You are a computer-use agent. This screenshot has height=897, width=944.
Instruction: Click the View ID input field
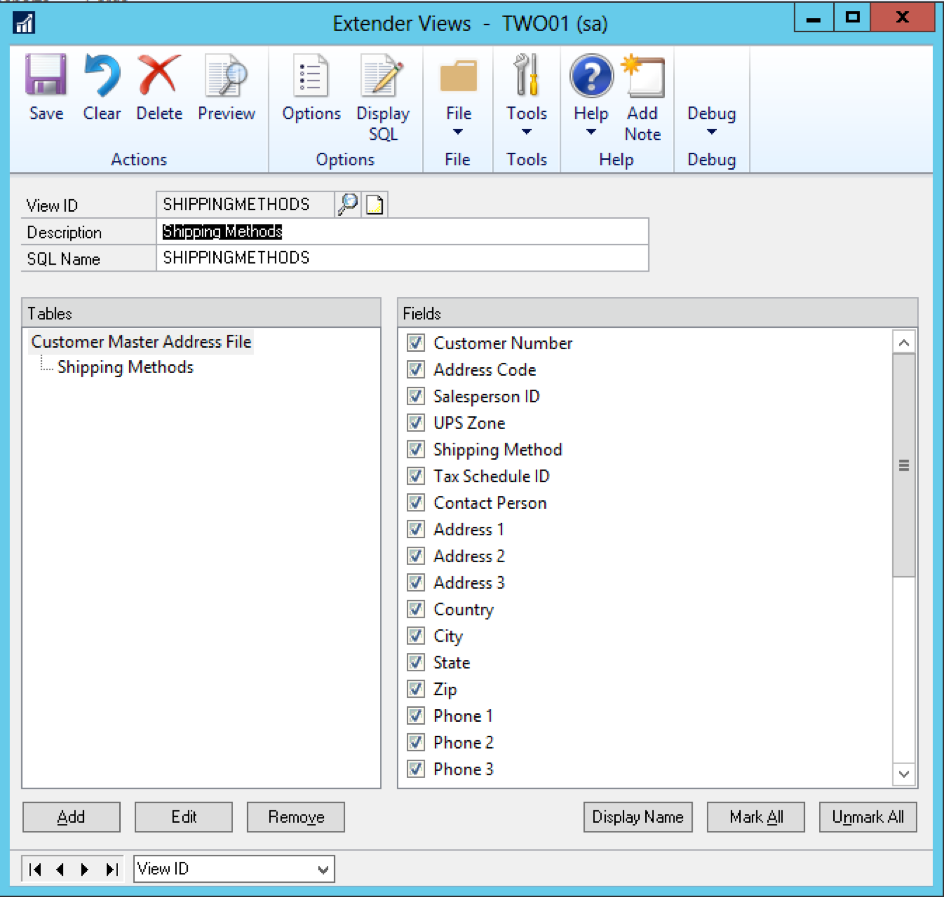tap(244, 205)
